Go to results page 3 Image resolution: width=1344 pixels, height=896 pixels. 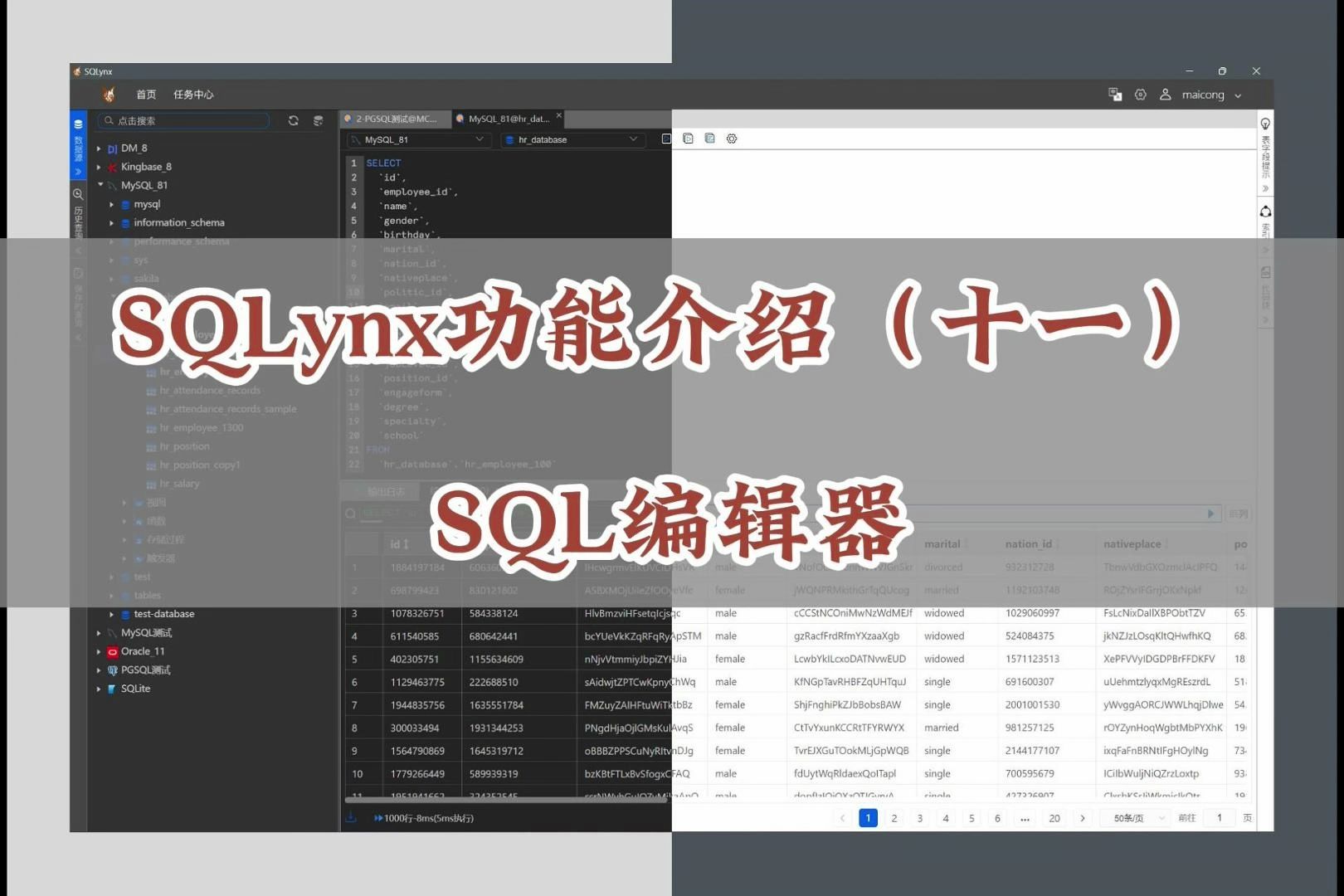point(920,818)
